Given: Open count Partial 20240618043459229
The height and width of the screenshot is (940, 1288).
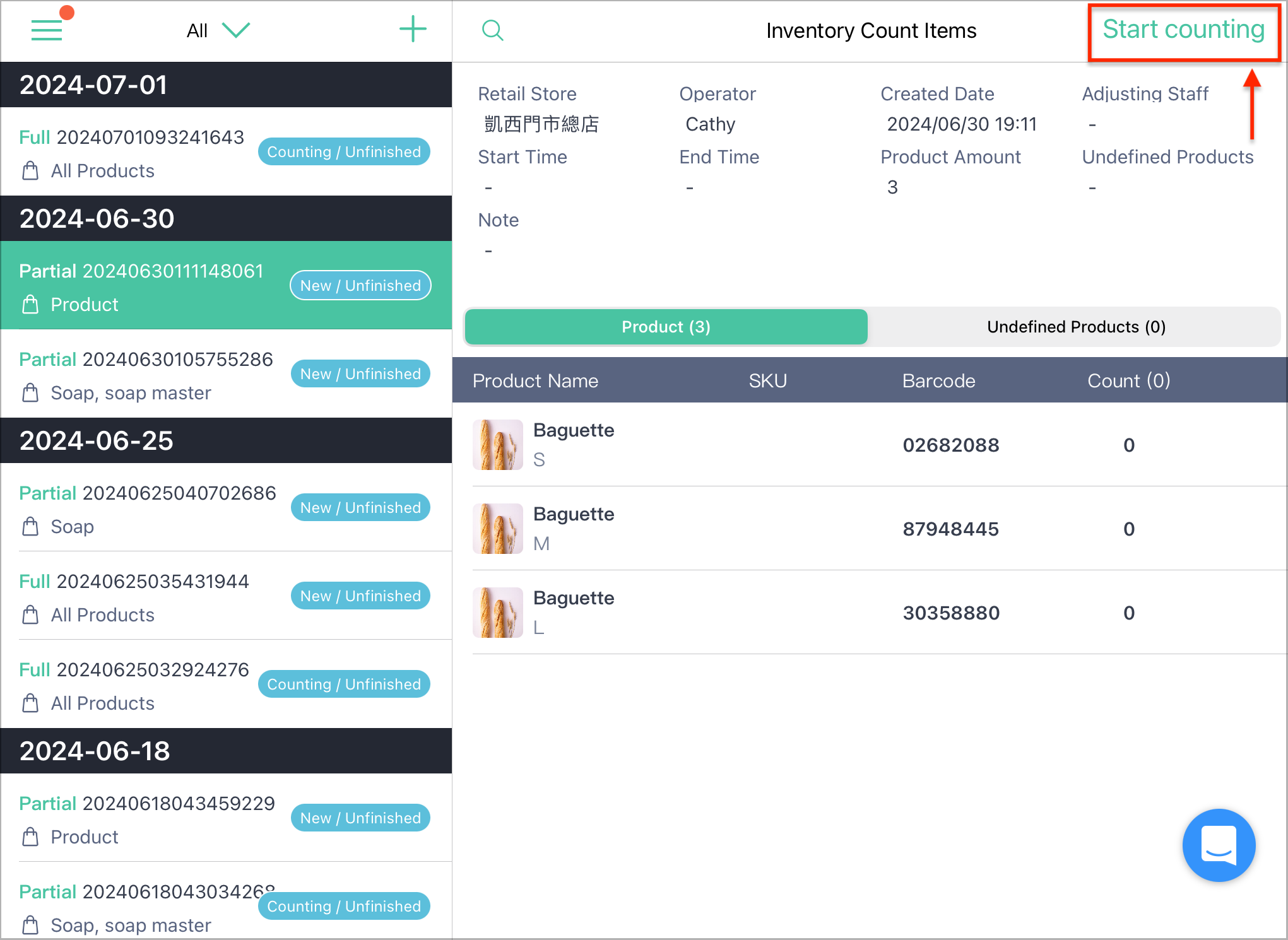Looking at the screenshot, I should coord(226,818).
